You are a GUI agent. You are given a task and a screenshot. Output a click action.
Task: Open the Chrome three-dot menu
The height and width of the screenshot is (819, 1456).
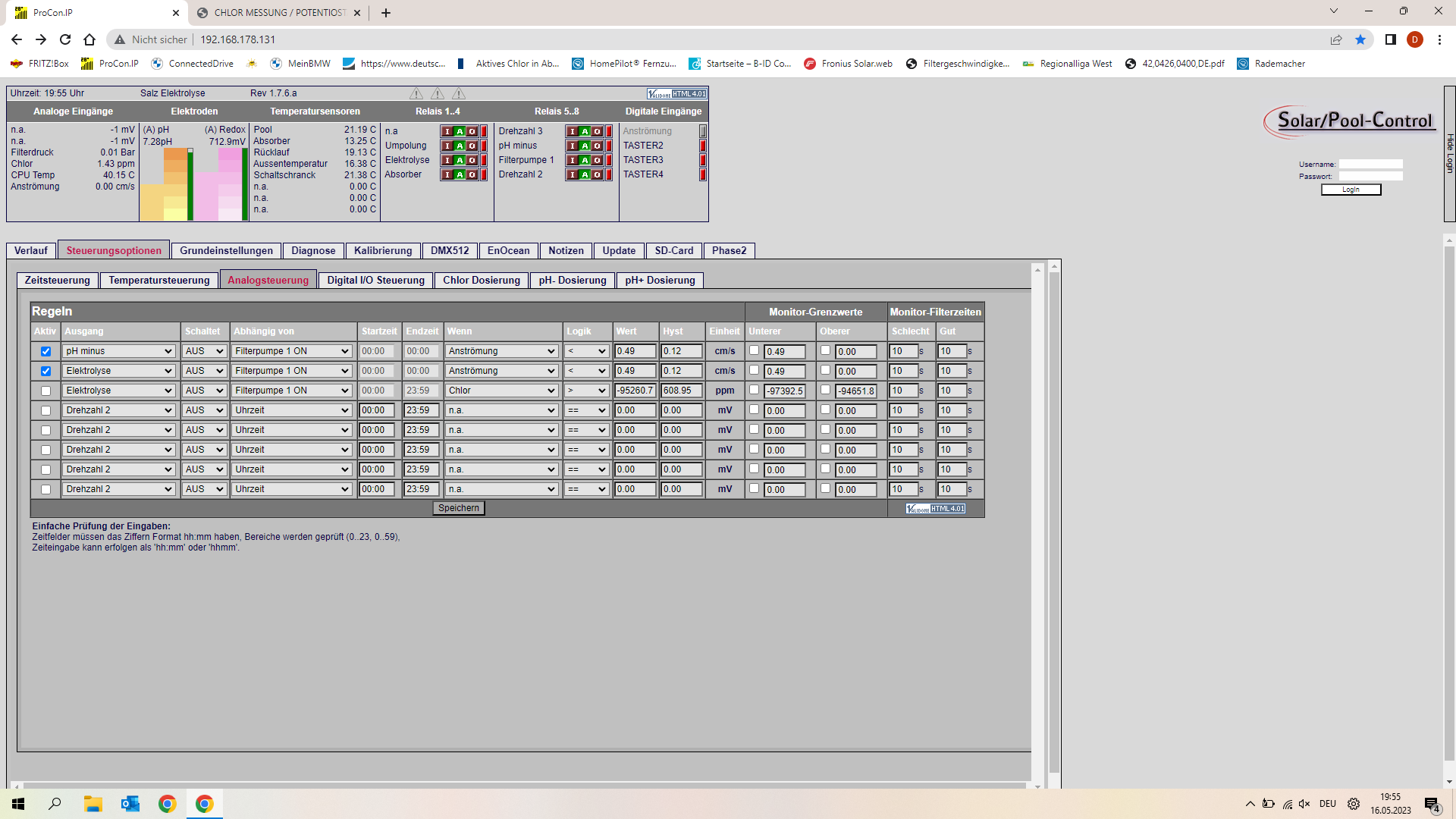[x=1439, y=39]
